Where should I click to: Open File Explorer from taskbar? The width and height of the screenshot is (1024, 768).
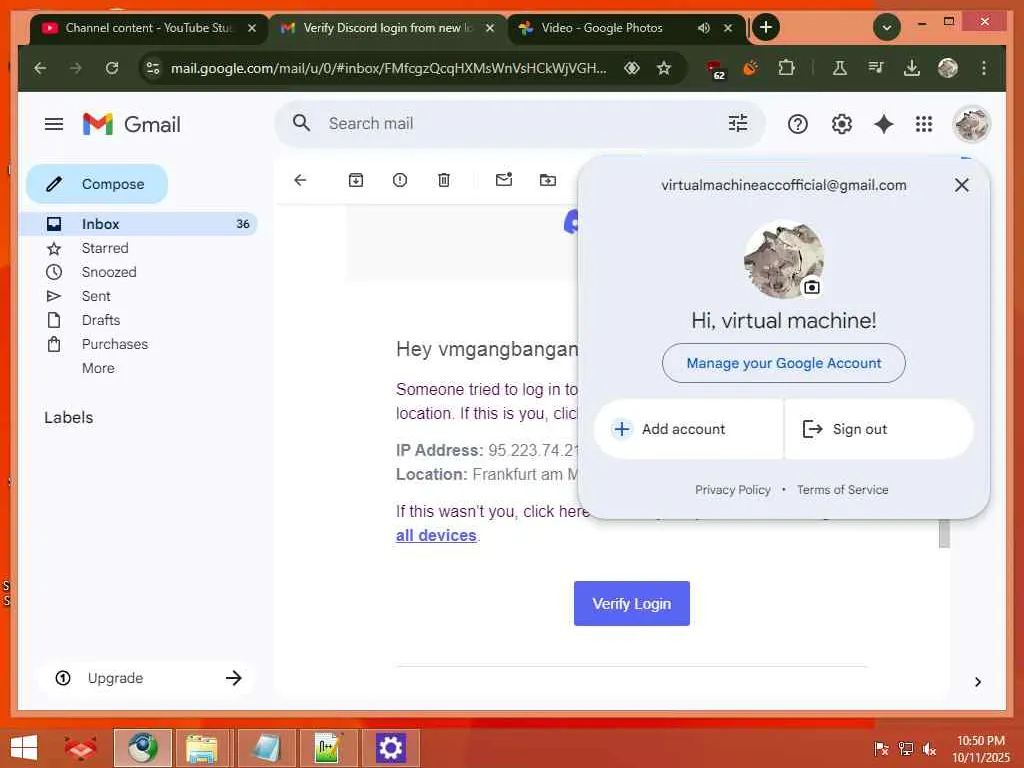202,748
